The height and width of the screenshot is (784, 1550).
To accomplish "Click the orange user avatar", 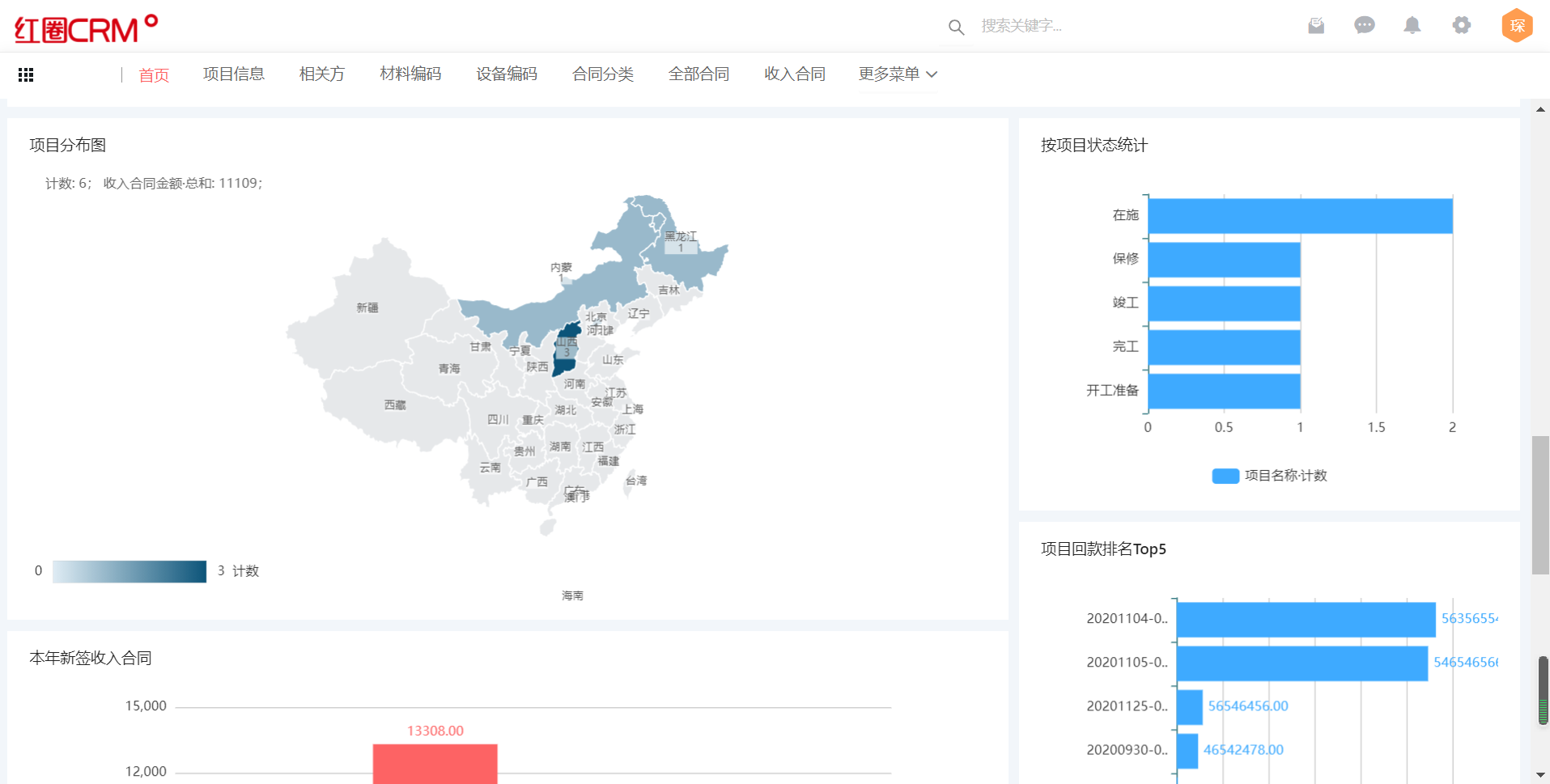I will (x=1517, y=26).
